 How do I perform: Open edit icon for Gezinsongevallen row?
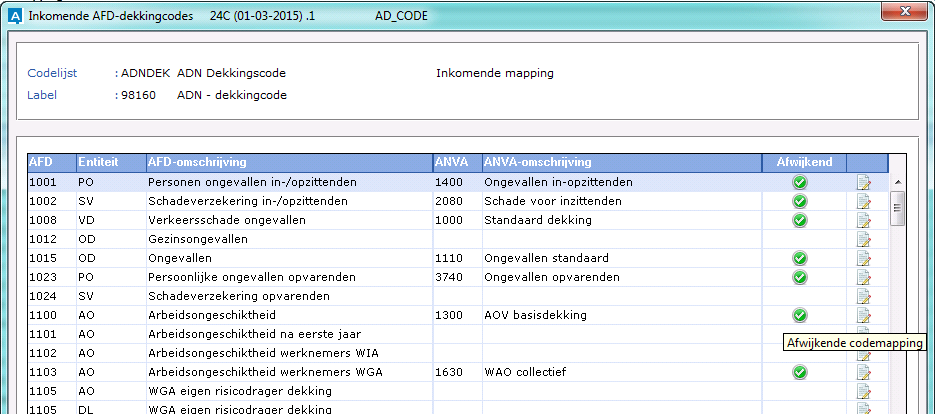(x=864, y=239)
